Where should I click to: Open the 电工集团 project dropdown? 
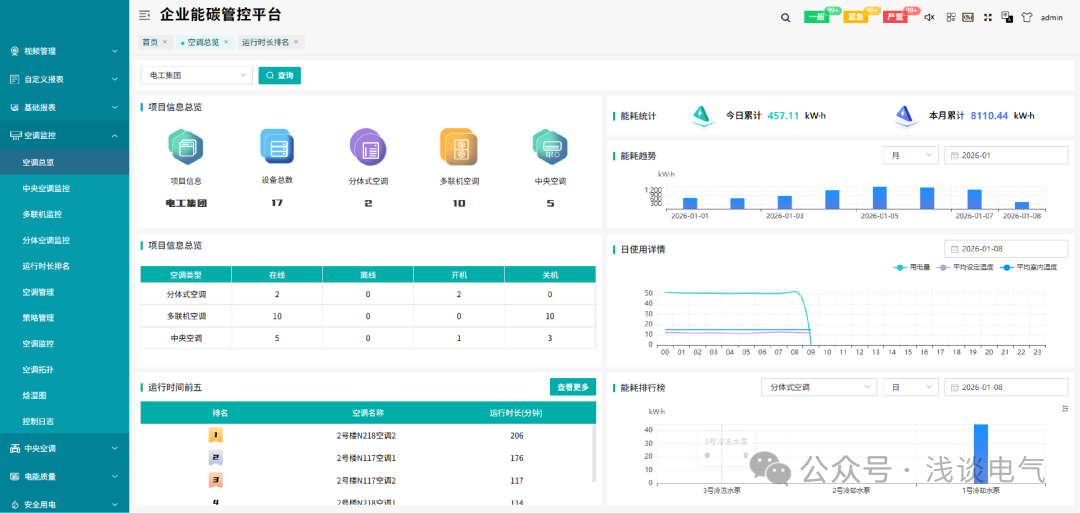coord(196,75)
